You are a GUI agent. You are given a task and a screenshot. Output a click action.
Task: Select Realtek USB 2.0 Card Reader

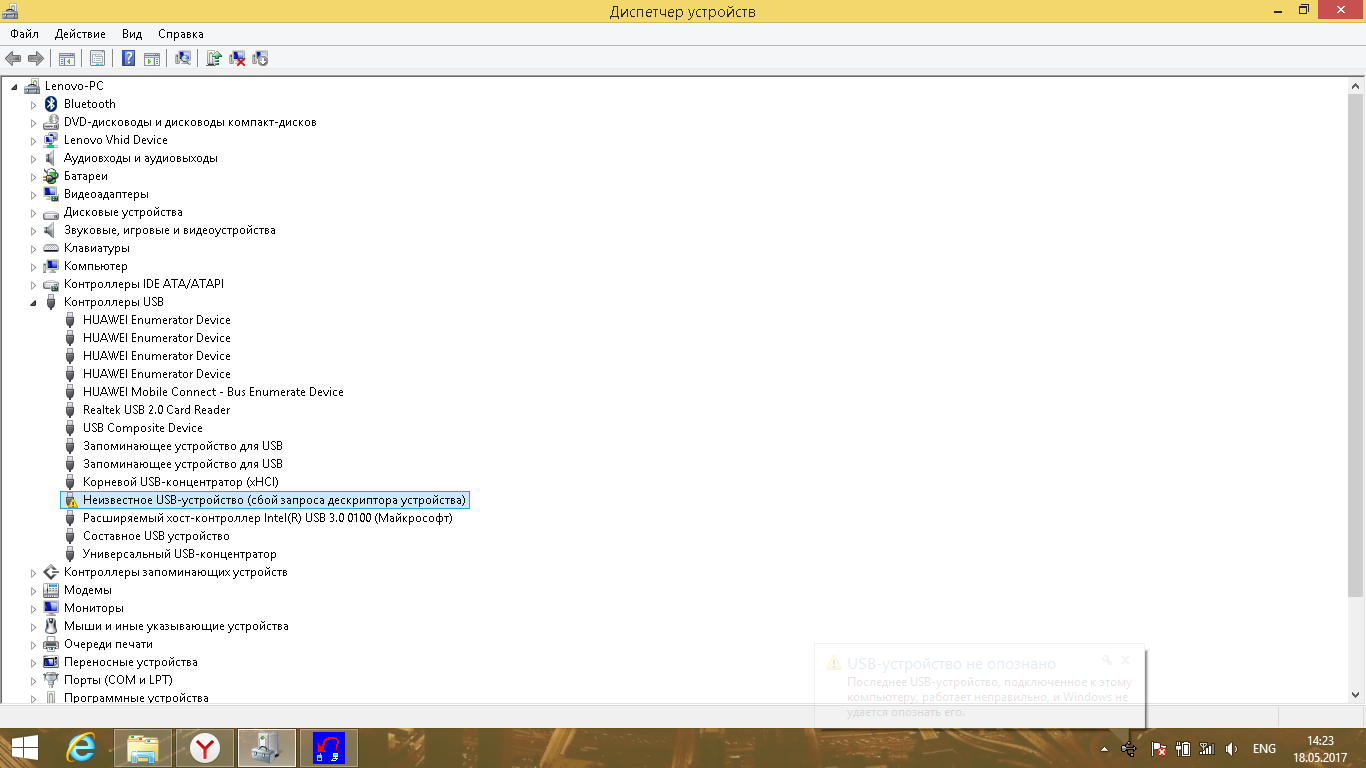[156, 410]
